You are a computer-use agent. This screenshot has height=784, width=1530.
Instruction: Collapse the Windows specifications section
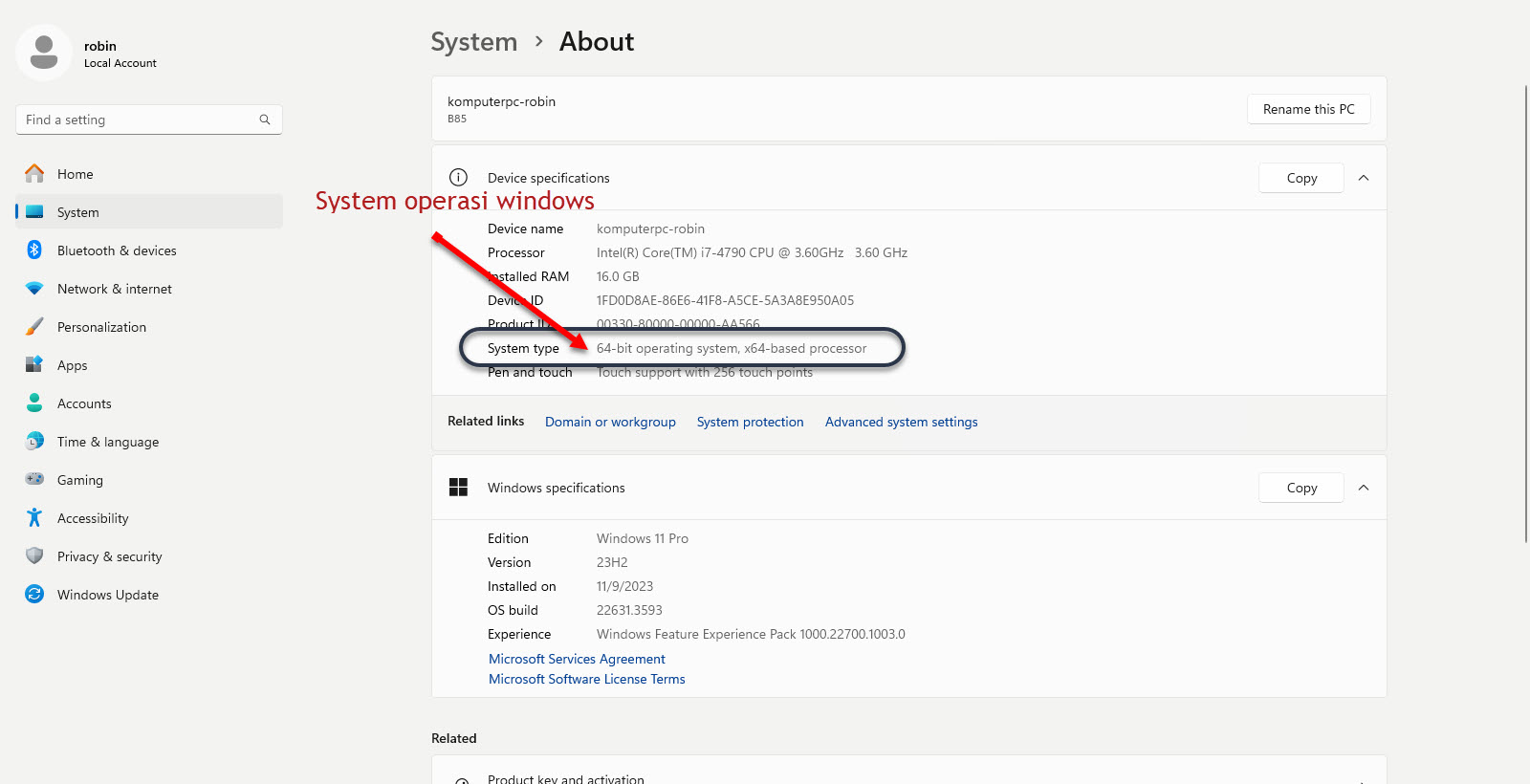coord(1364,488)
